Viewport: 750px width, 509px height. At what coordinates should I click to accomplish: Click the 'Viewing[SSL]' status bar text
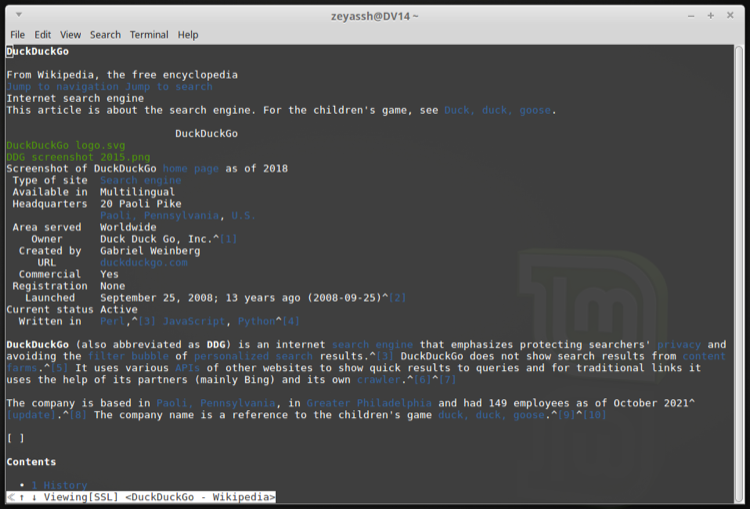point(81,497)
